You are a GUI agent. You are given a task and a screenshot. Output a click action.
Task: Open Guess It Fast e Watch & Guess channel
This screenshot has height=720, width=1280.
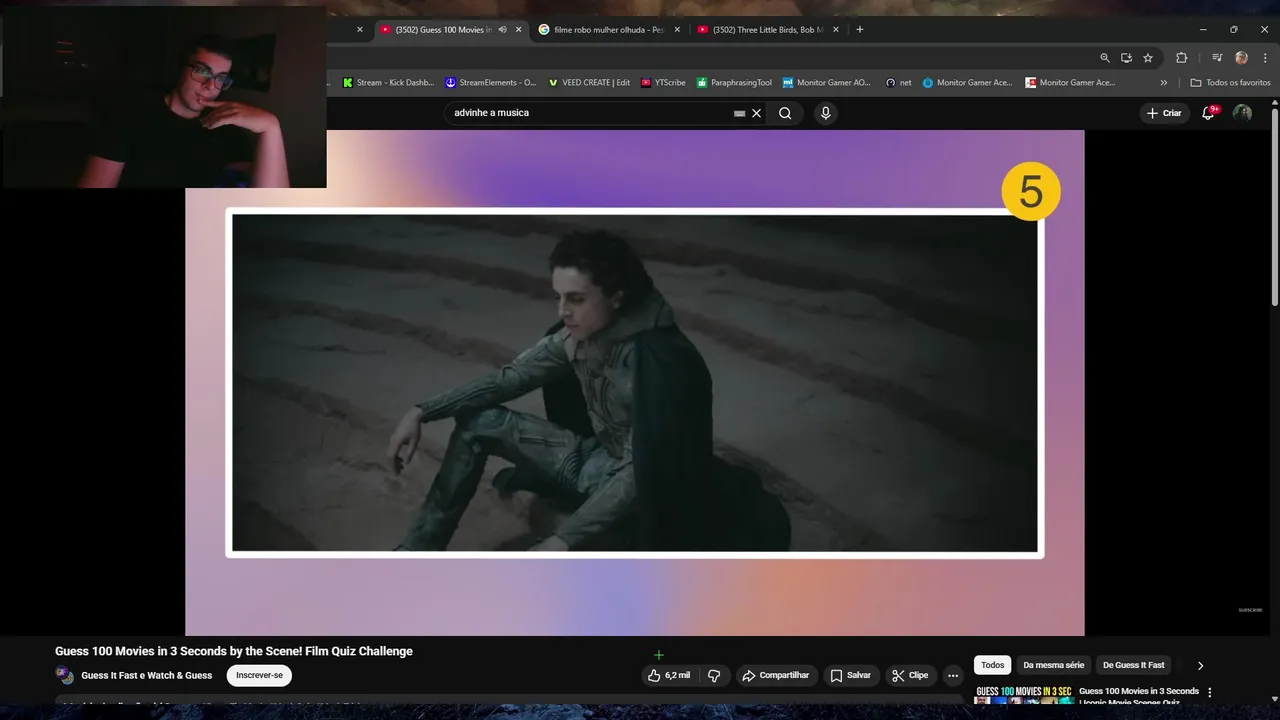click(x=147, y=675)
